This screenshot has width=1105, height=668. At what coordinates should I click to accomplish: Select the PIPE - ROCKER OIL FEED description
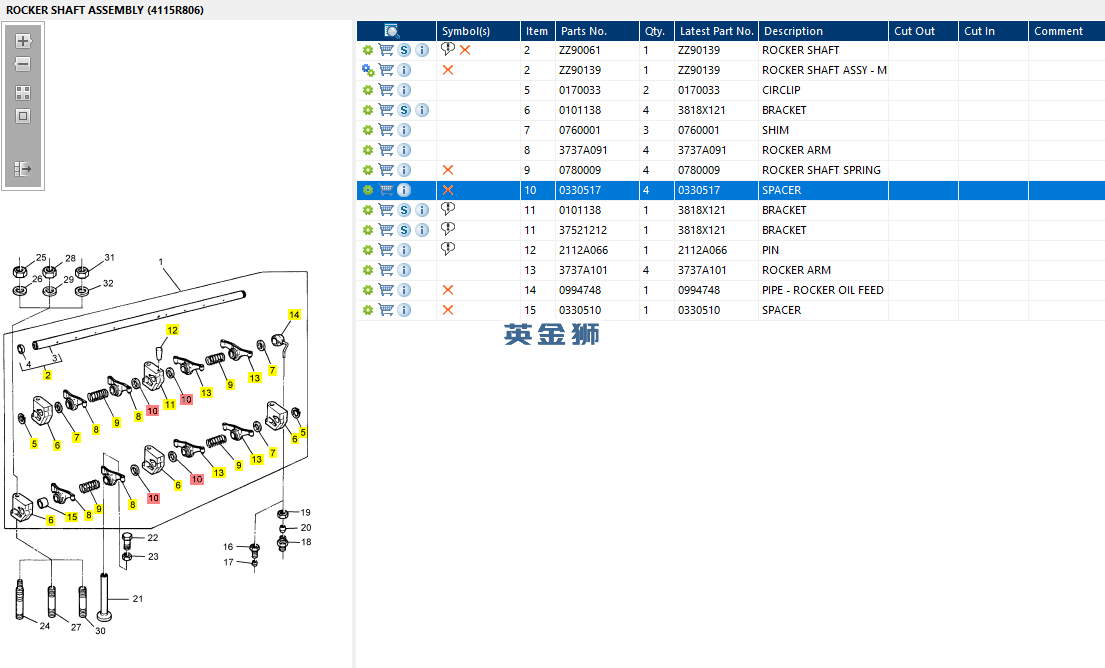[x=822, y=290]
